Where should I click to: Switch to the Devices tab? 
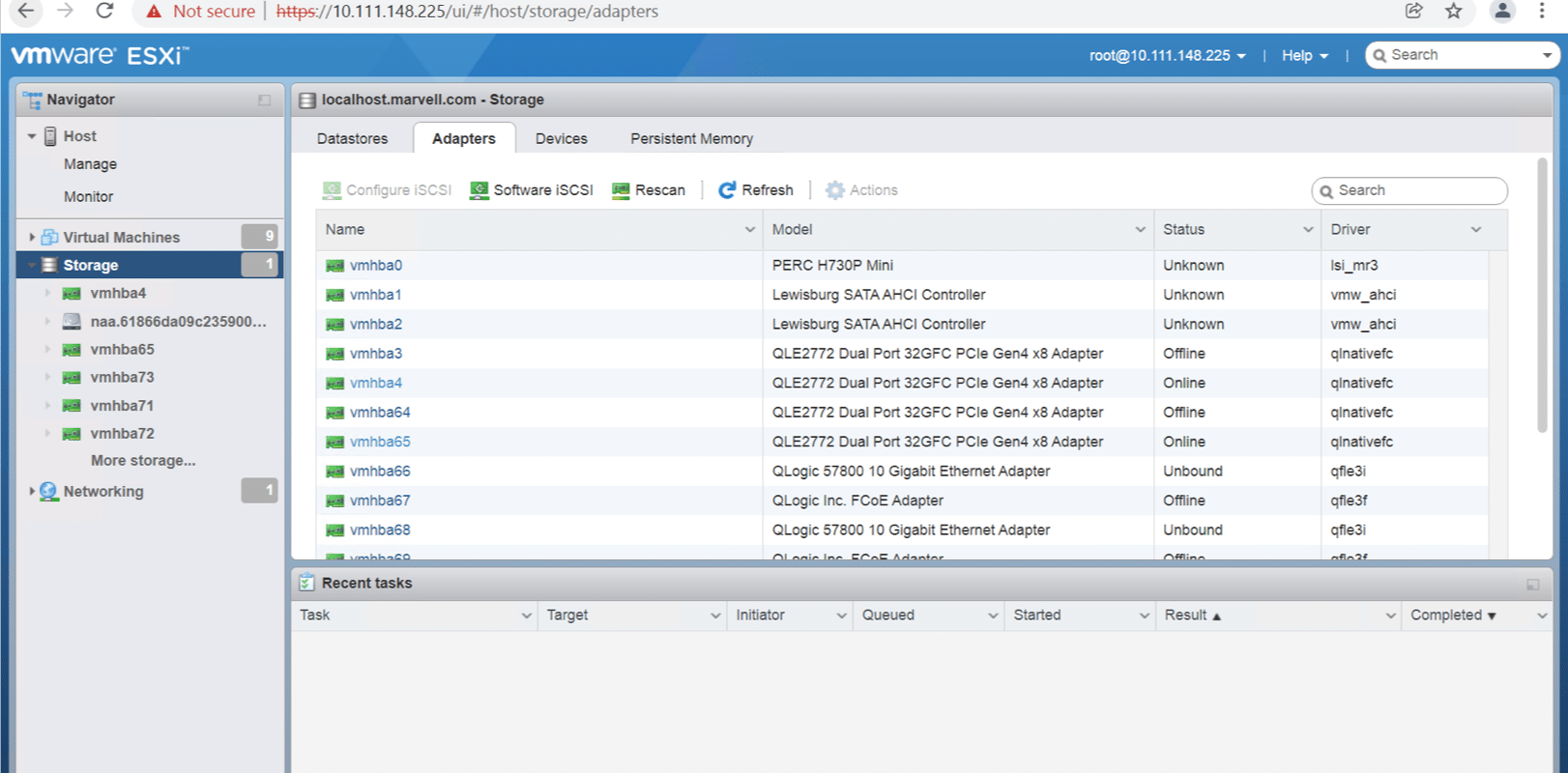click(562, 138)
